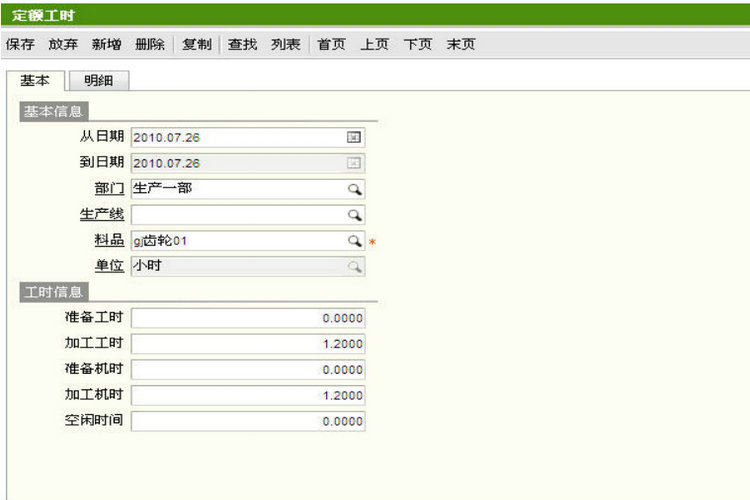Screen dimensions: 750x500
Task: Add a new record with 新增
Action: 106,44
